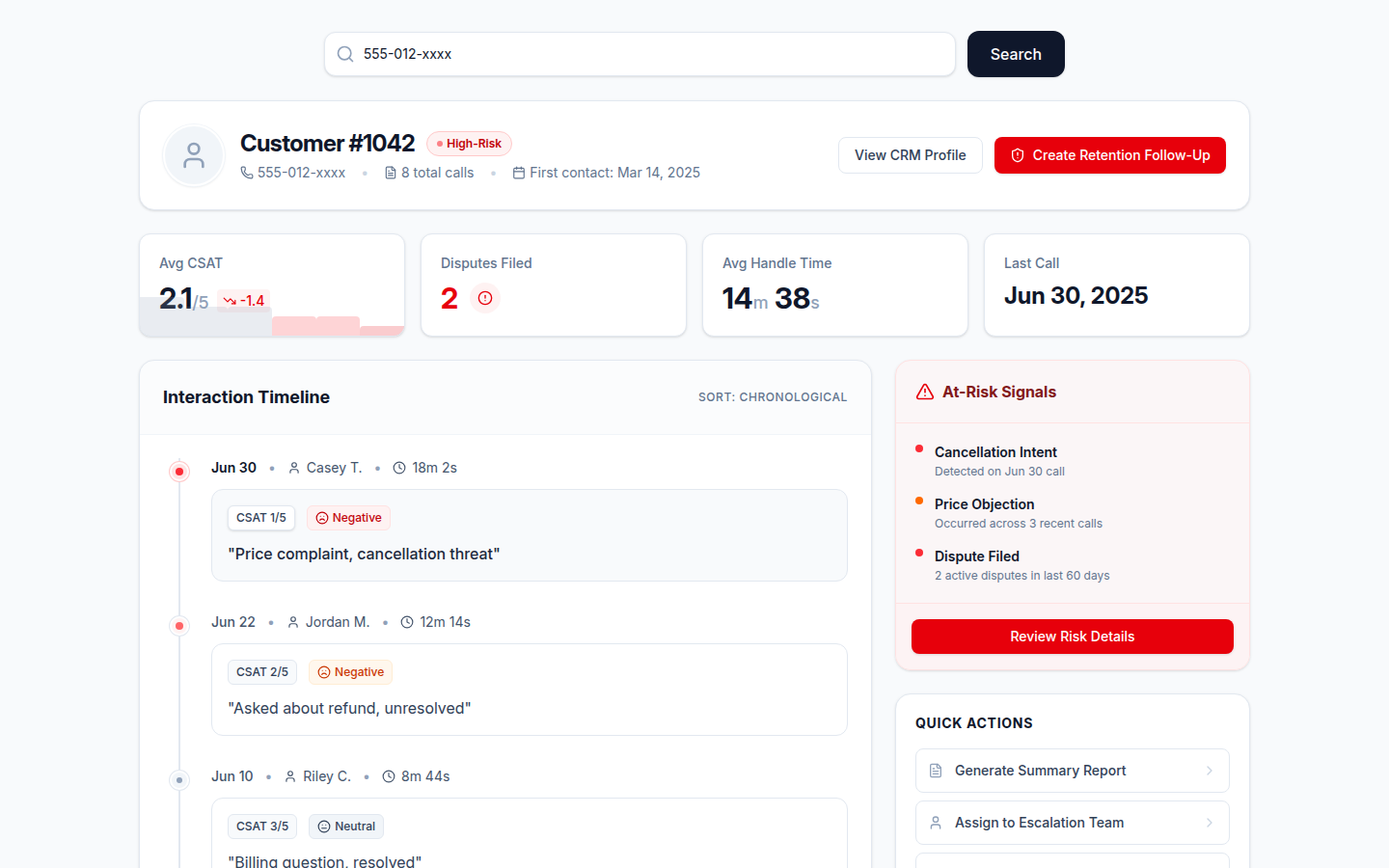The width and height of the screenshot is (1389, 868).
Task: Expand the Generate Summary Report chevron
Action: [1210, 771]
